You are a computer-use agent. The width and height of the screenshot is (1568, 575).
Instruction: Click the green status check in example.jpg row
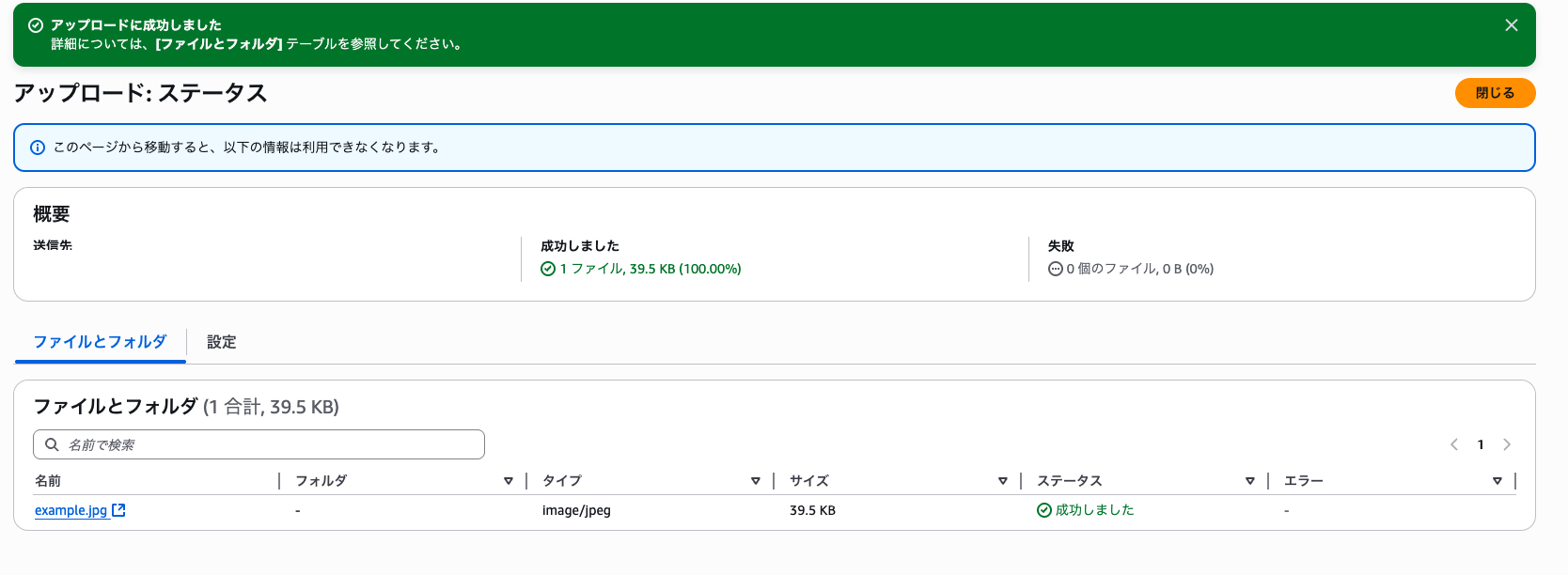(1044, 510)
